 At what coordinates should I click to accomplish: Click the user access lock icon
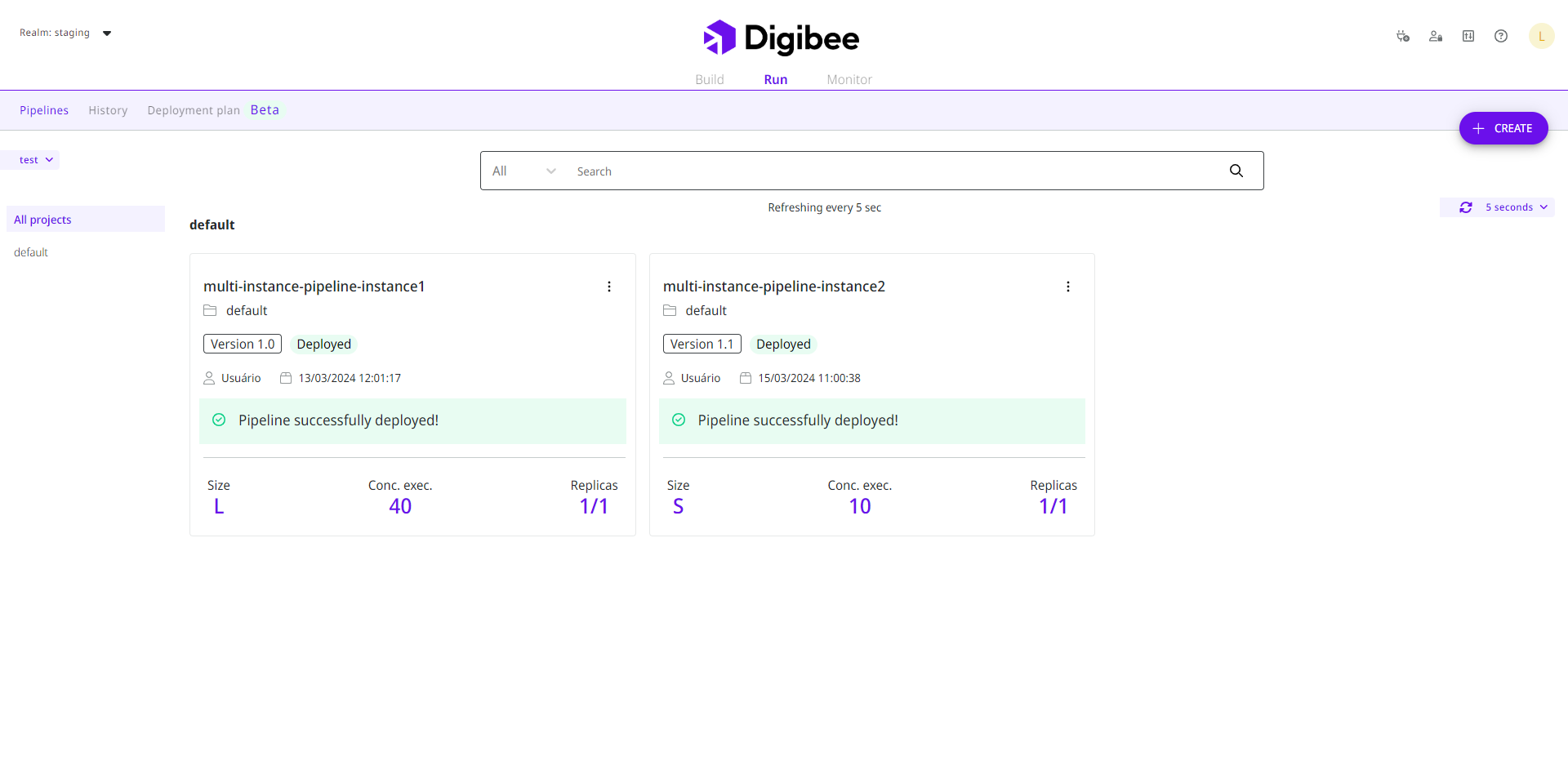point(1435,36)
